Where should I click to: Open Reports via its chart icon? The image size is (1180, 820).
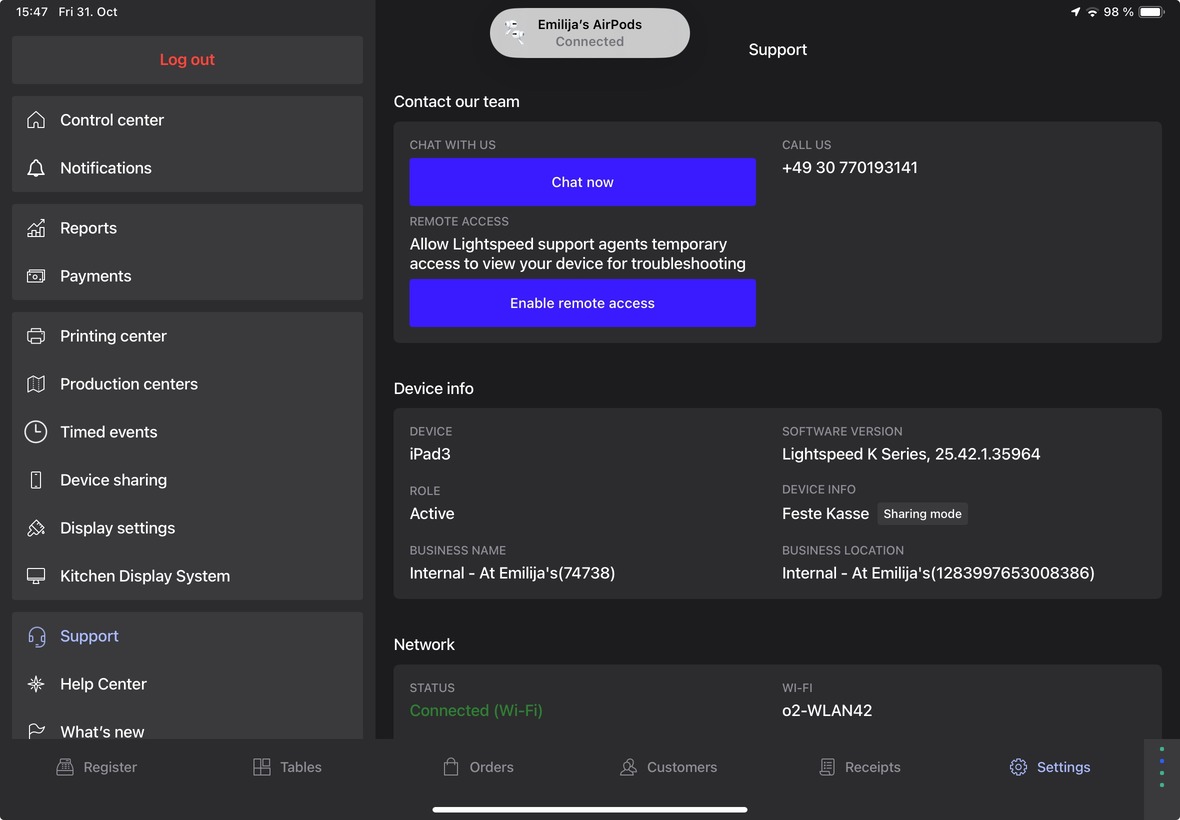[x=36, y=228]
